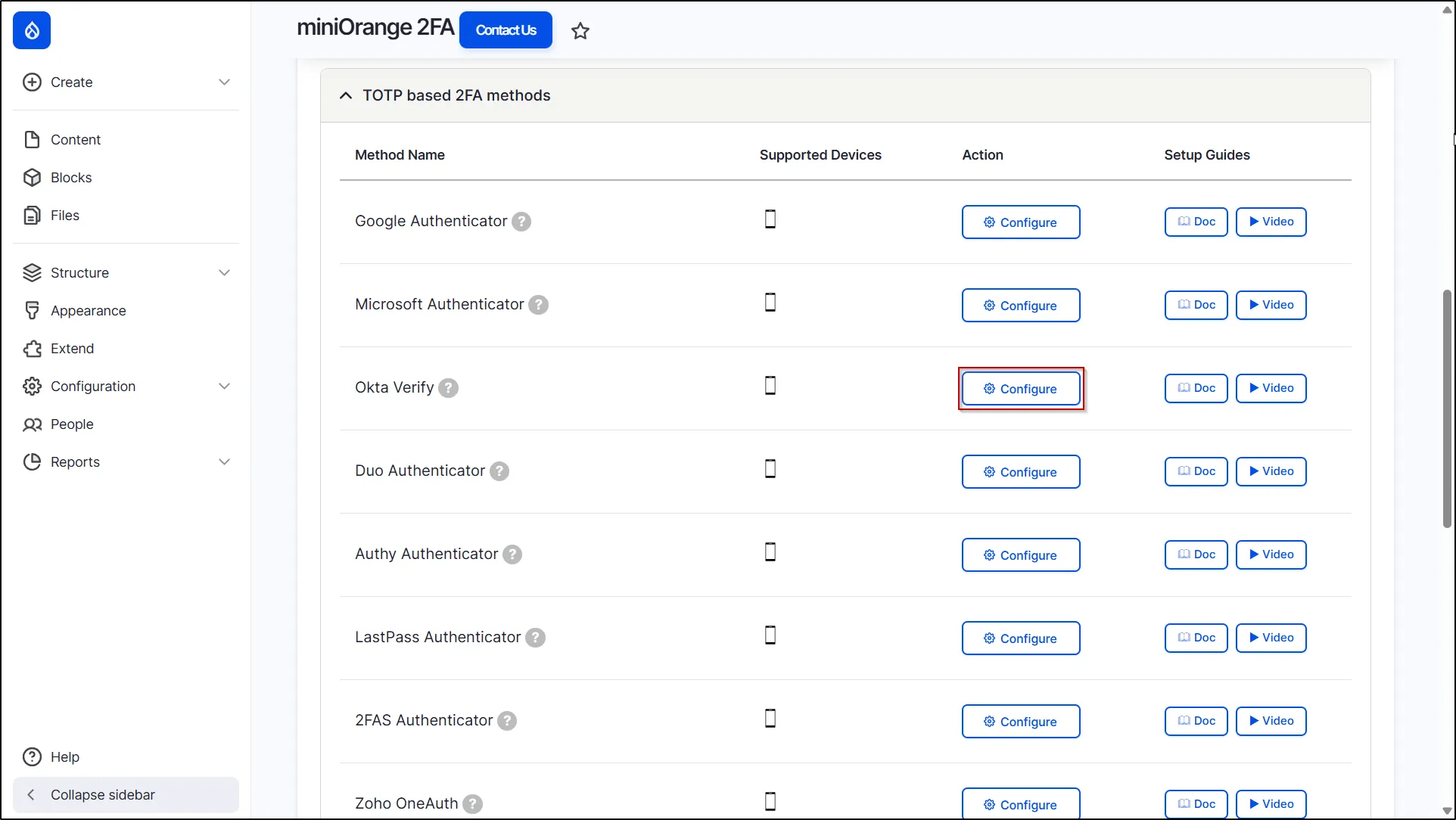Image resolution: width=1456 pixels, height=820 pixels.
Task: Open help tooltip for LastPass Authenticator
Action: coord(535,638)
